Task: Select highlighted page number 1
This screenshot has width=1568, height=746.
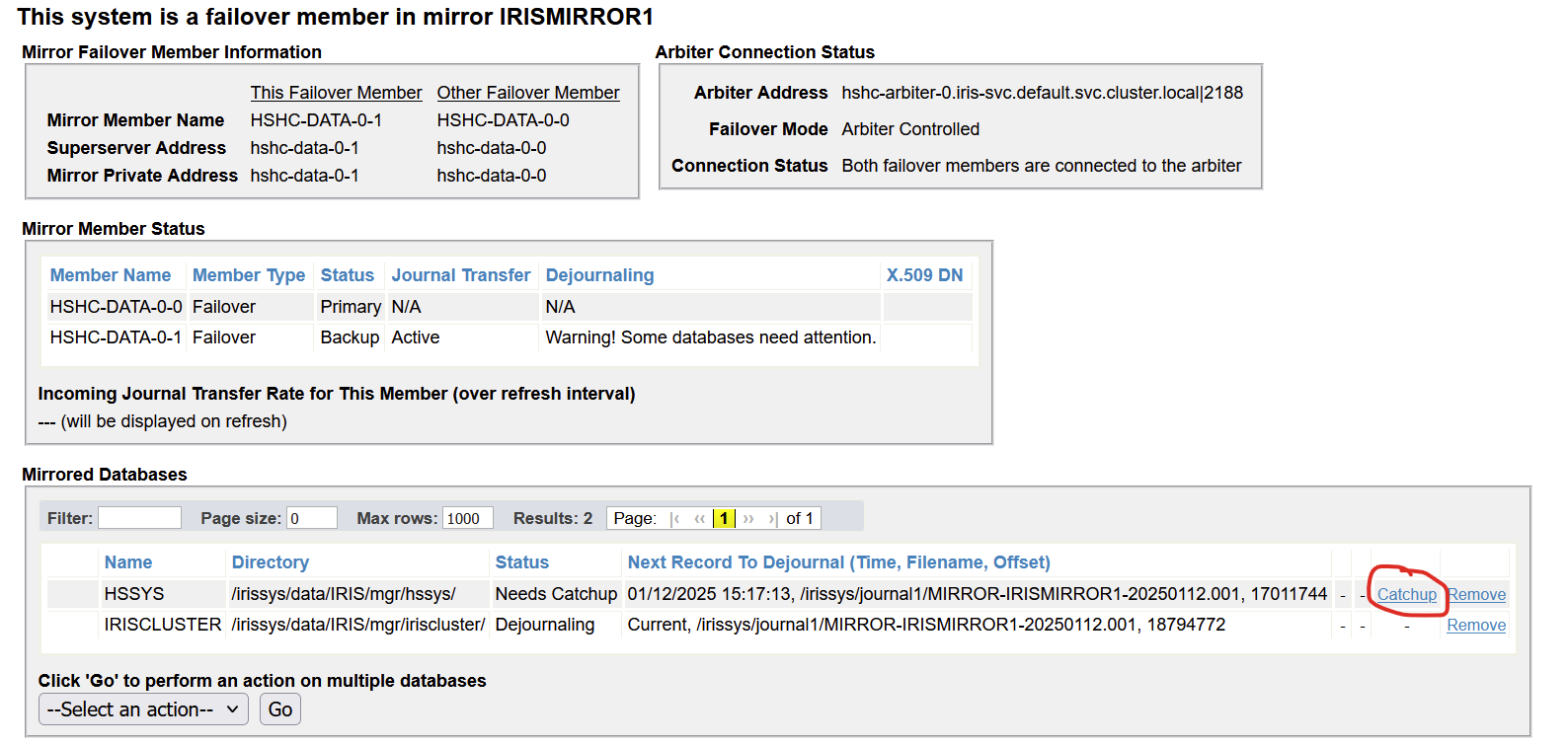Action: click(x=724, y=519)
